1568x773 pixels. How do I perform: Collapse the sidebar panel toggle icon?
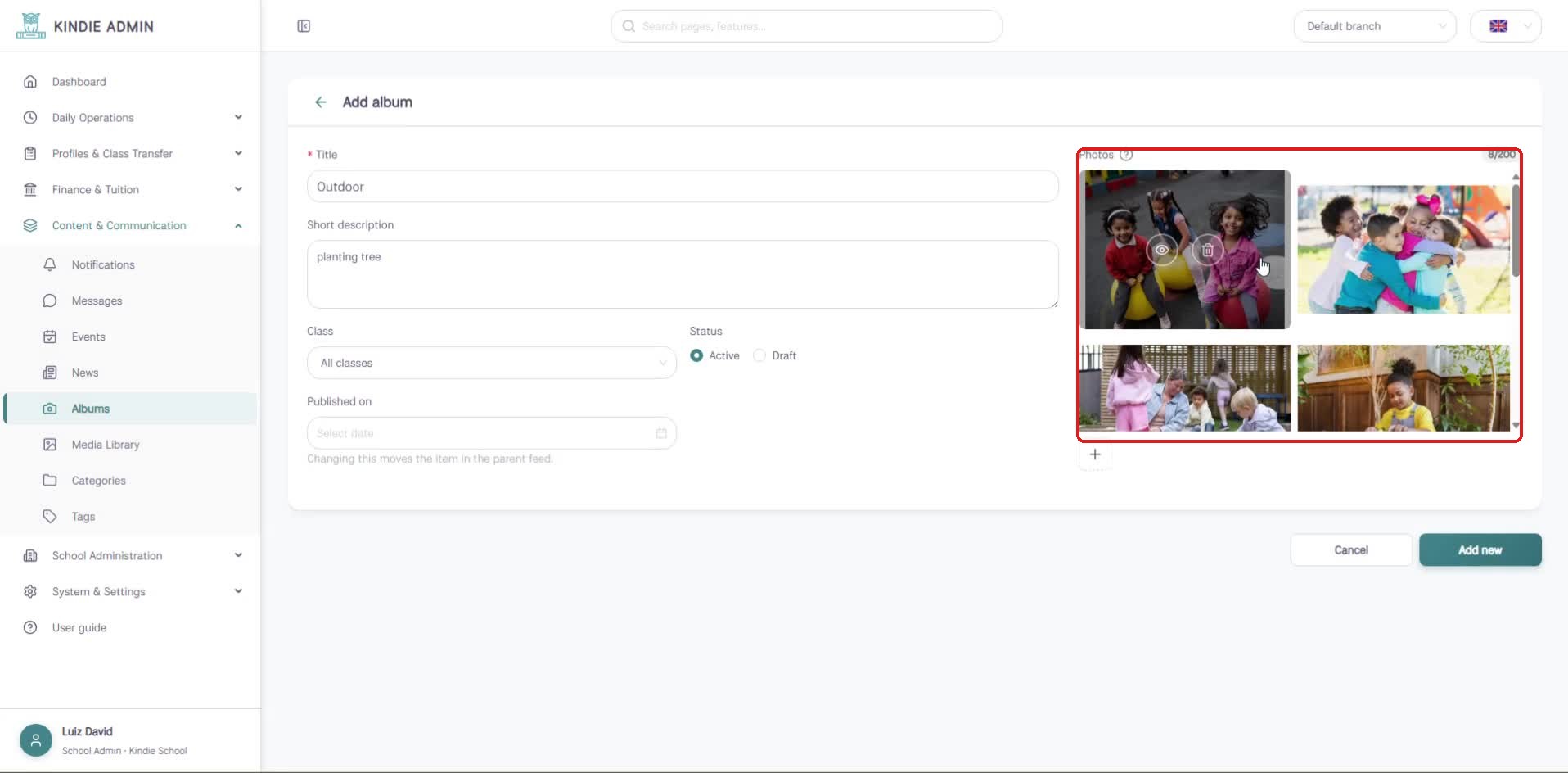point(304,26)
